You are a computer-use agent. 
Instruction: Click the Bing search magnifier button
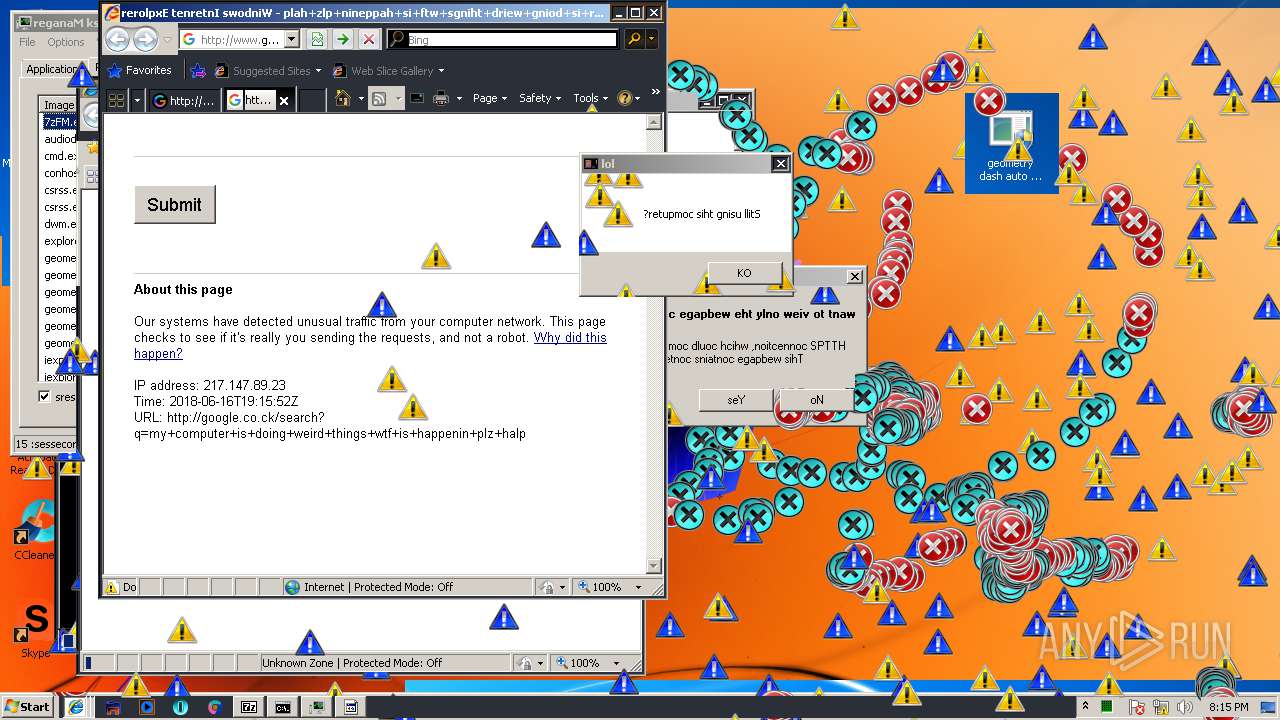tap(634, 39)
